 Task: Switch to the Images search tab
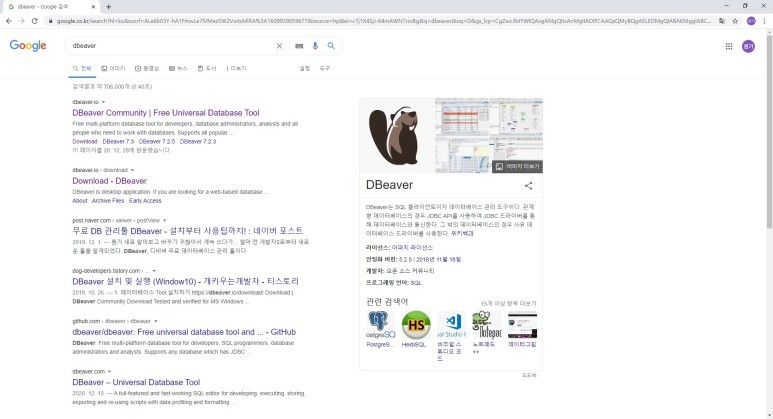[x=113, y=69]
